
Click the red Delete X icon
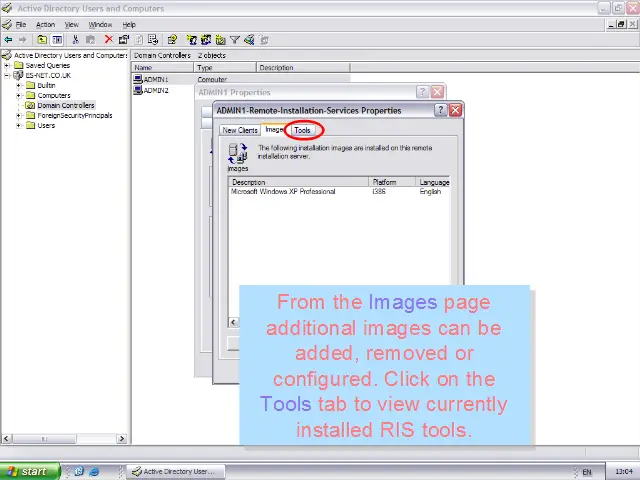[108, 40]
